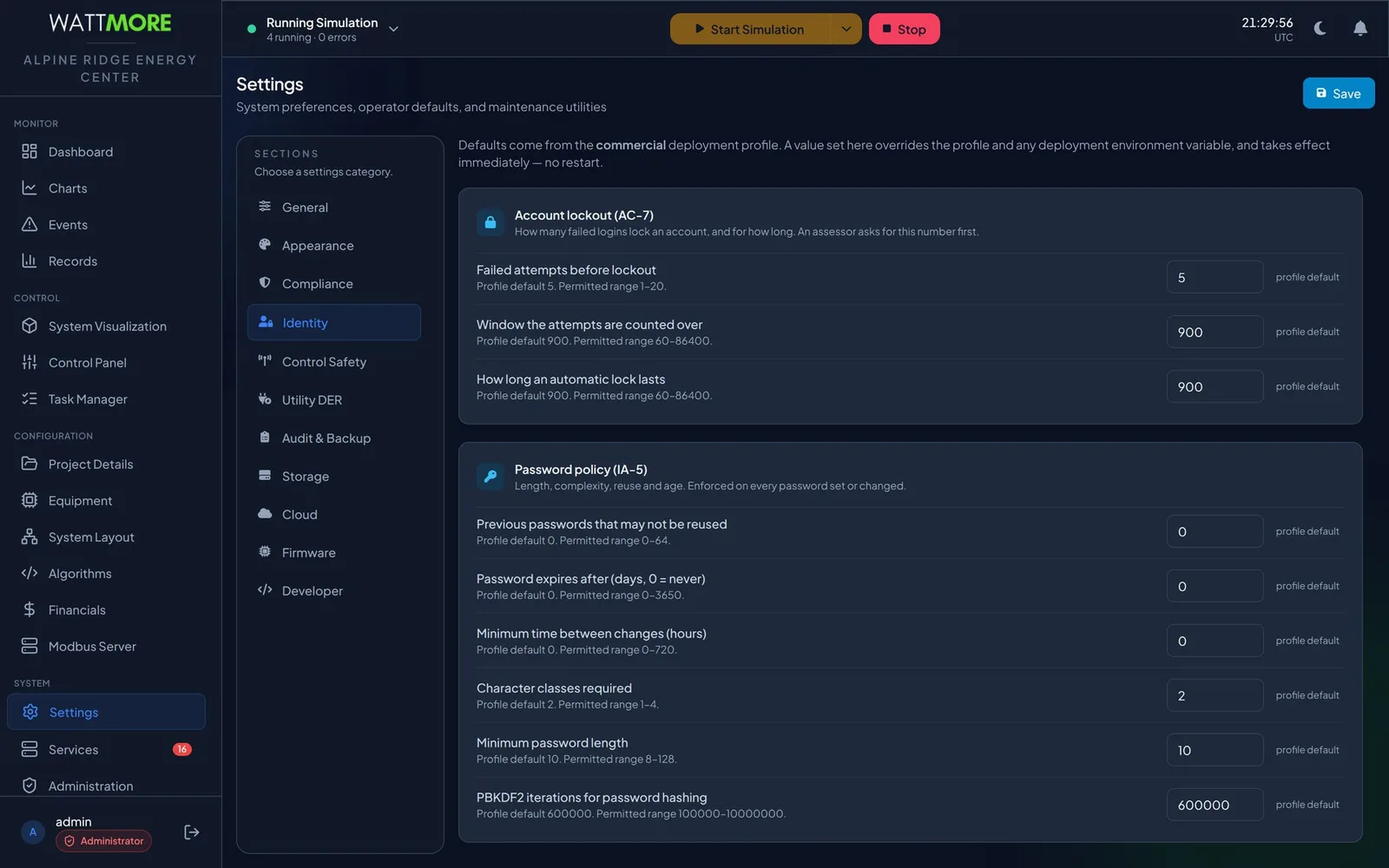
Task: Edit Minimum password length field
Action: 1215,751
